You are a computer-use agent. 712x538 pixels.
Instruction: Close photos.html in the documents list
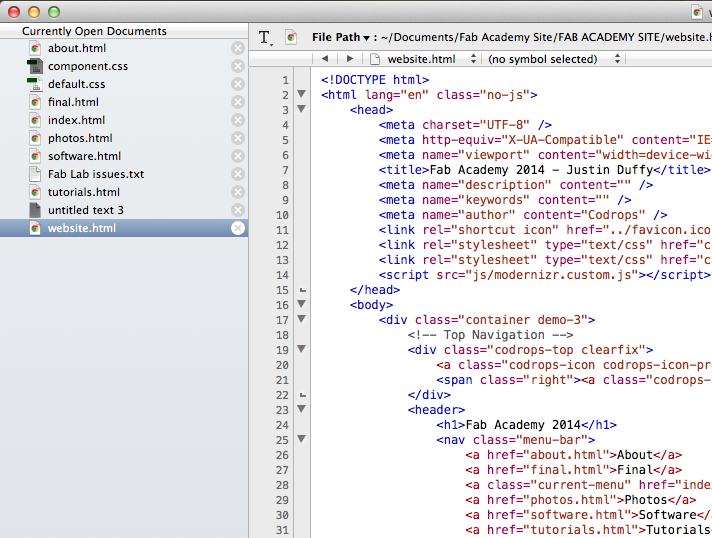pyautogui.click(x=237, y=138)
